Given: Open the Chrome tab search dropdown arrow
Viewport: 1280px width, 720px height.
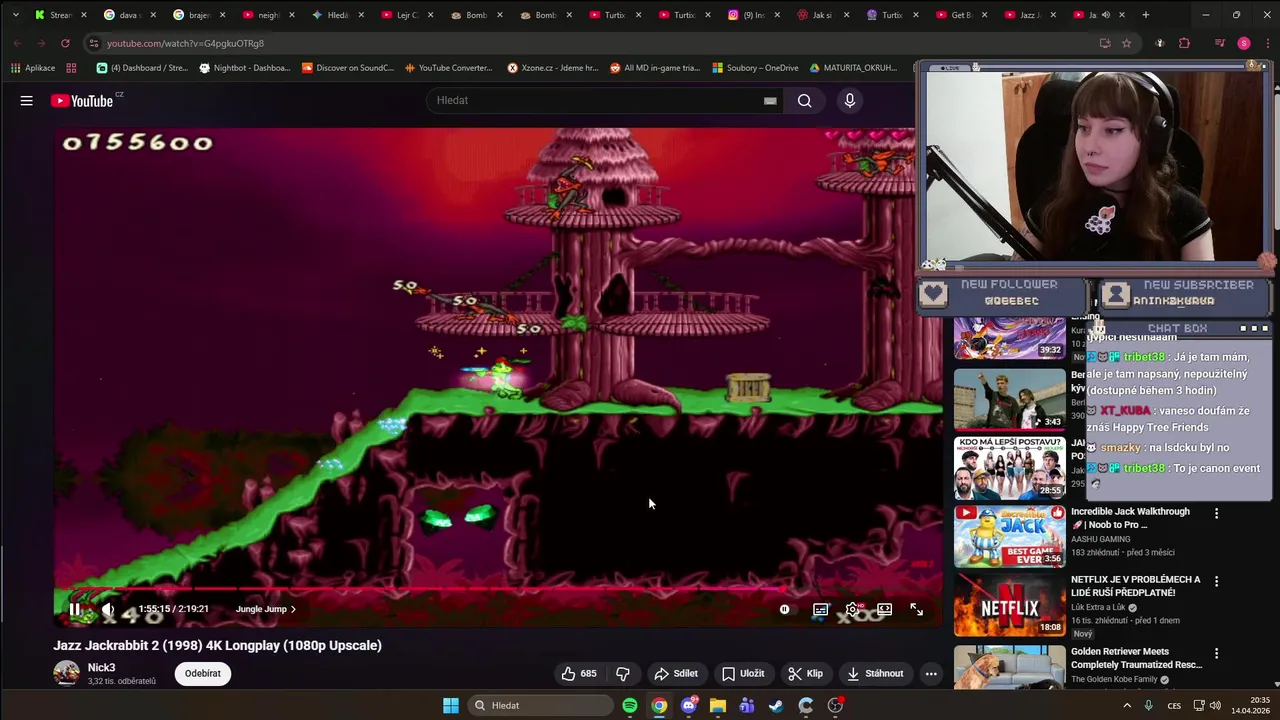Looking at the screenshot, I should (x=15, y=15).
